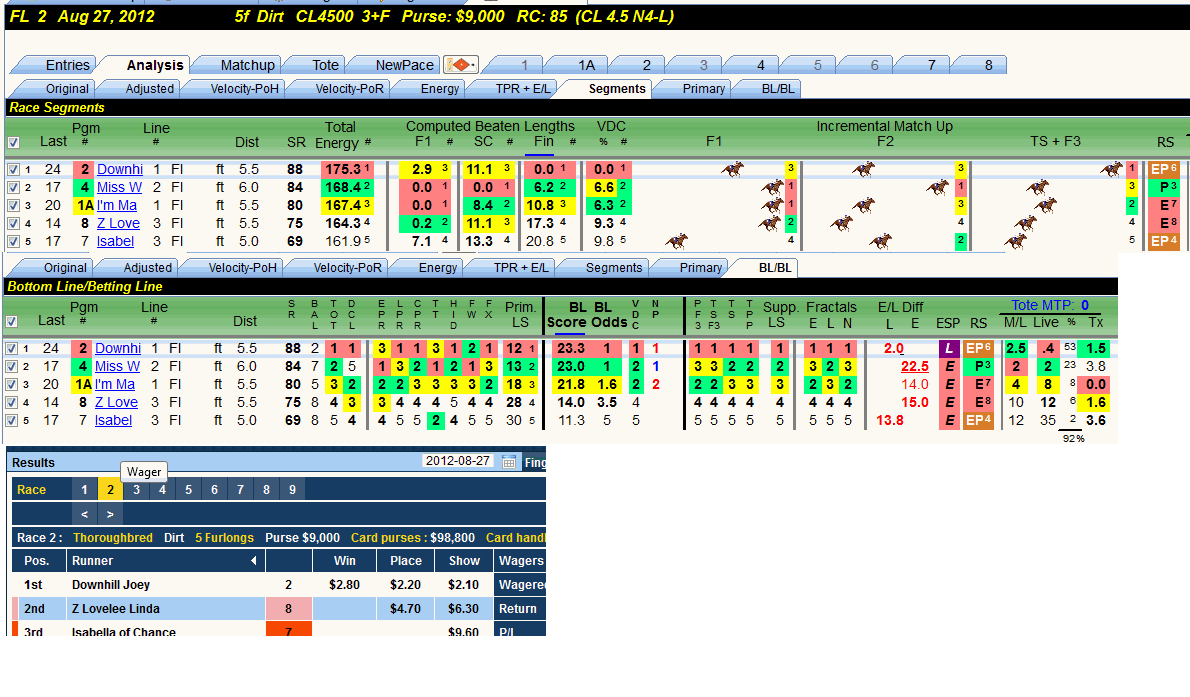1190x697 pixels.
Task: Click the results date field 2012-08-27
Action: coord(458,461)
